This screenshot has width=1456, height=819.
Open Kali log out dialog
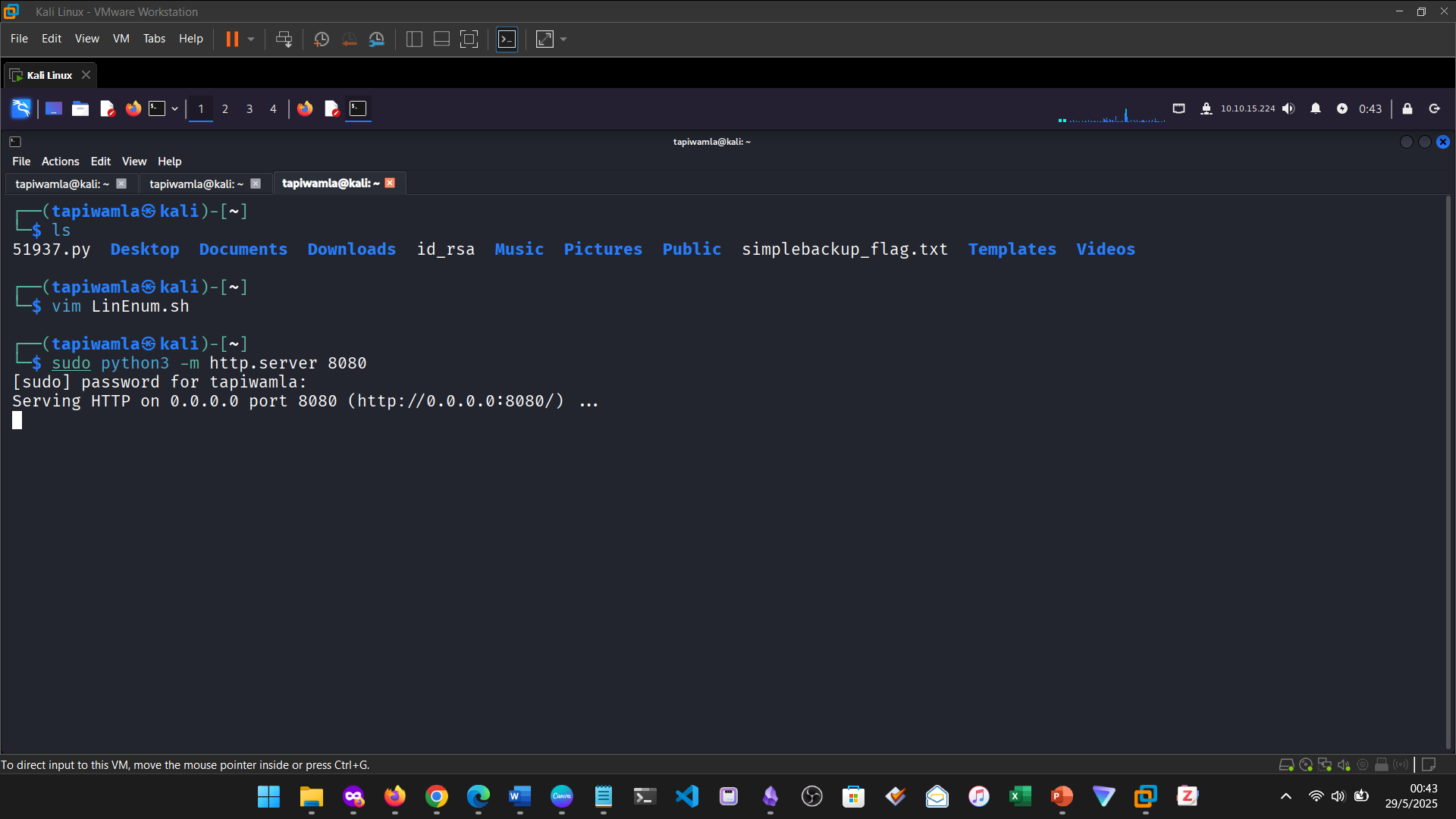1435,109
